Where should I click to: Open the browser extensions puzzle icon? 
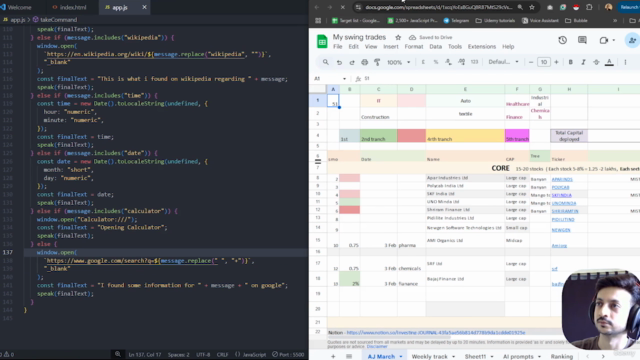589,7
